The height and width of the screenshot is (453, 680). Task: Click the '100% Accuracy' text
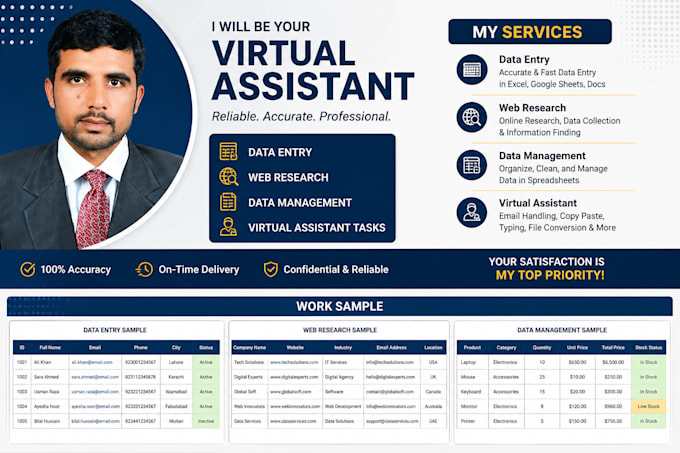[75, 270]
